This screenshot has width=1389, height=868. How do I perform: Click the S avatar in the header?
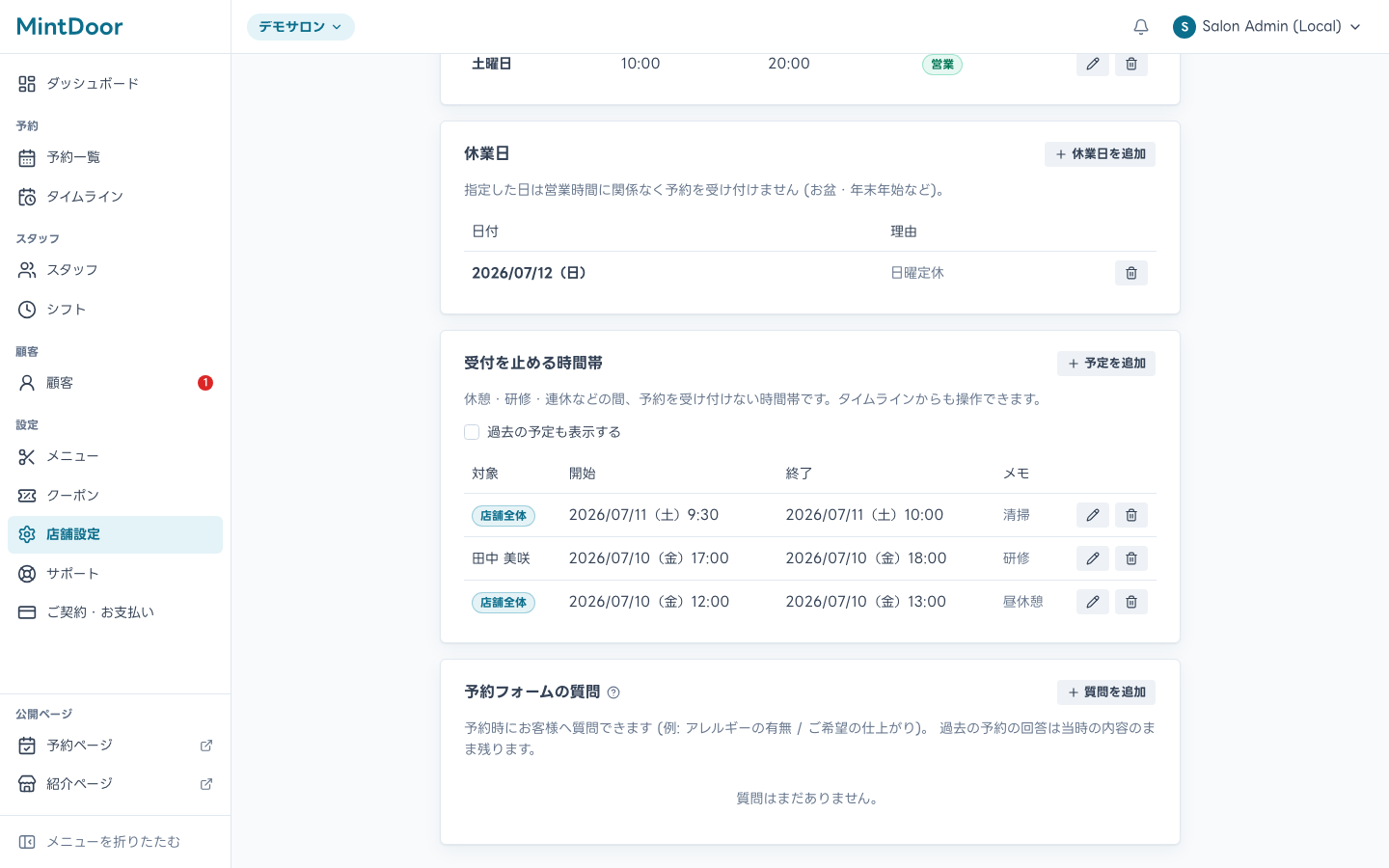click(1185, 27)
